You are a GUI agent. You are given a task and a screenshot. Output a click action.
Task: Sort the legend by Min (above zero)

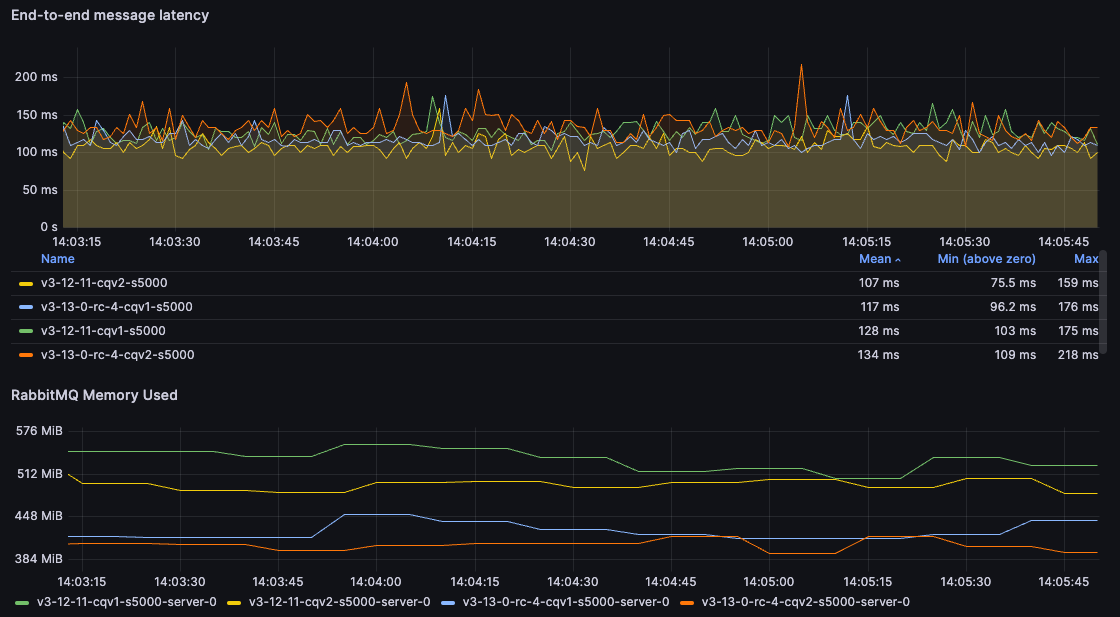(x=986, y=258)
